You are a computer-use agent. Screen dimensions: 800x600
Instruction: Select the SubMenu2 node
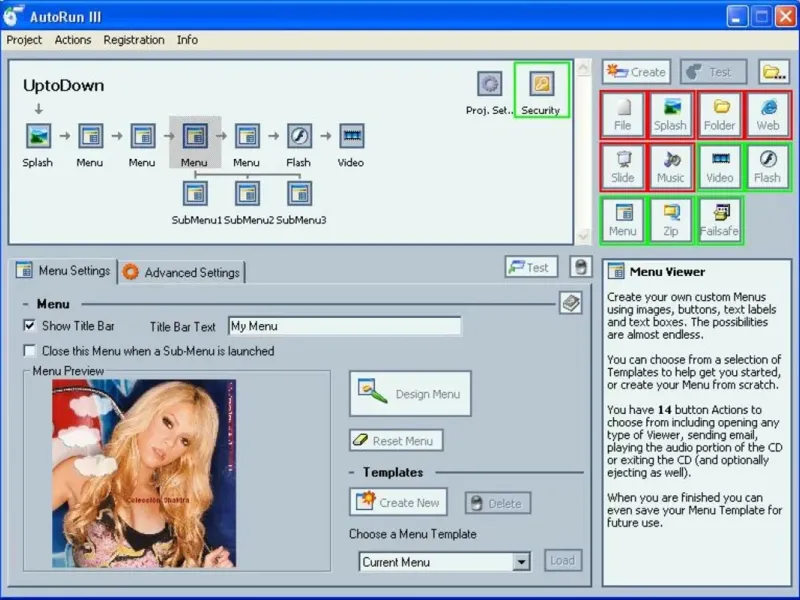247,194
